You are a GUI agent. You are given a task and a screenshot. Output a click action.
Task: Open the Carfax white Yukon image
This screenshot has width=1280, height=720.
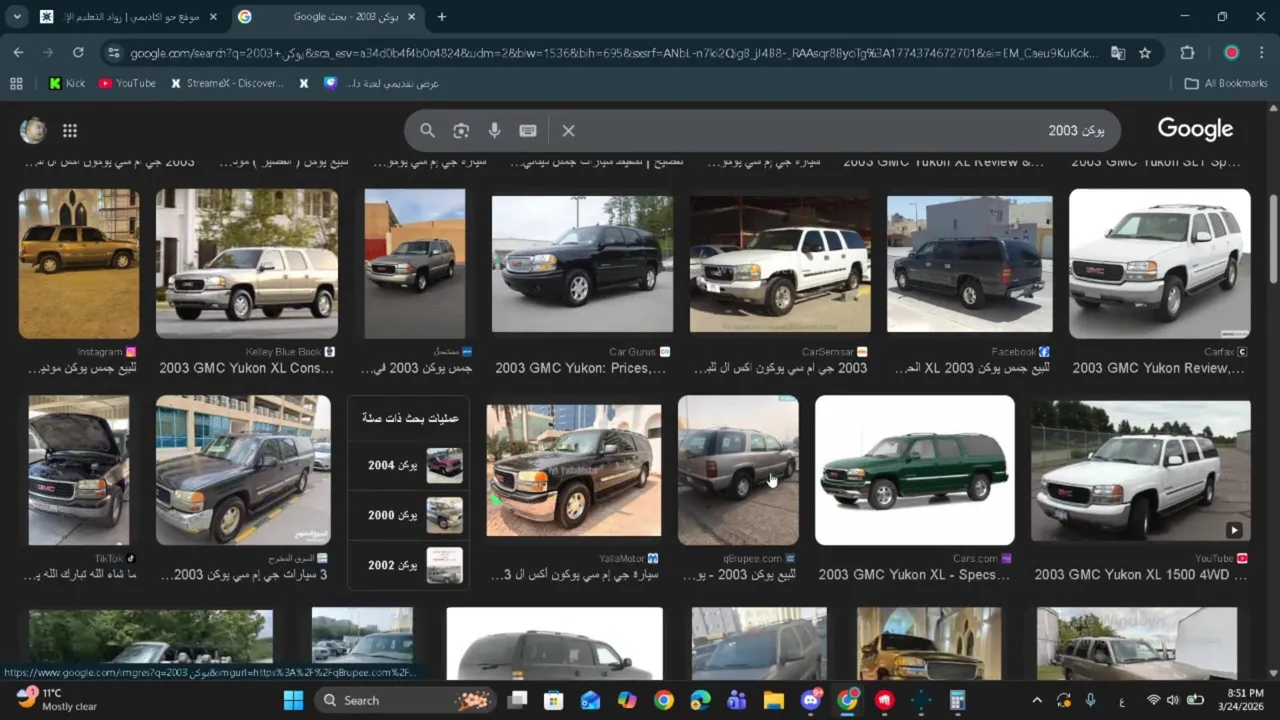coord(1160,264)
